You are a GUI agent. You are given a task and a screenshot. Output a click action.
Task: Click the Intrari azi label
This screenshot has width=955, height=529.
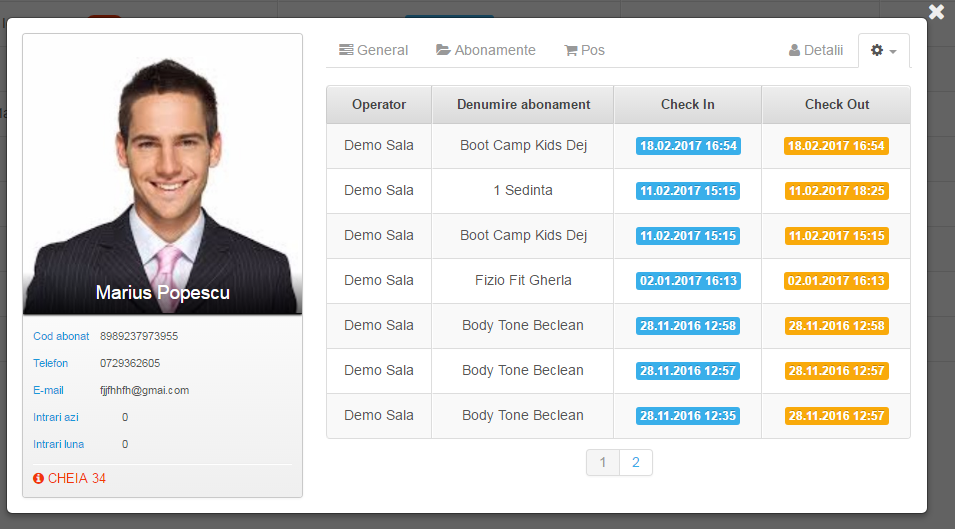(55, 418)
